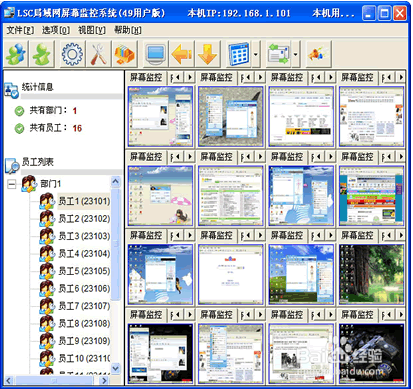Click the user icon beside 员工2 (23102)
The width and height of the screenshot is (413, 389).
pos(47,218)
